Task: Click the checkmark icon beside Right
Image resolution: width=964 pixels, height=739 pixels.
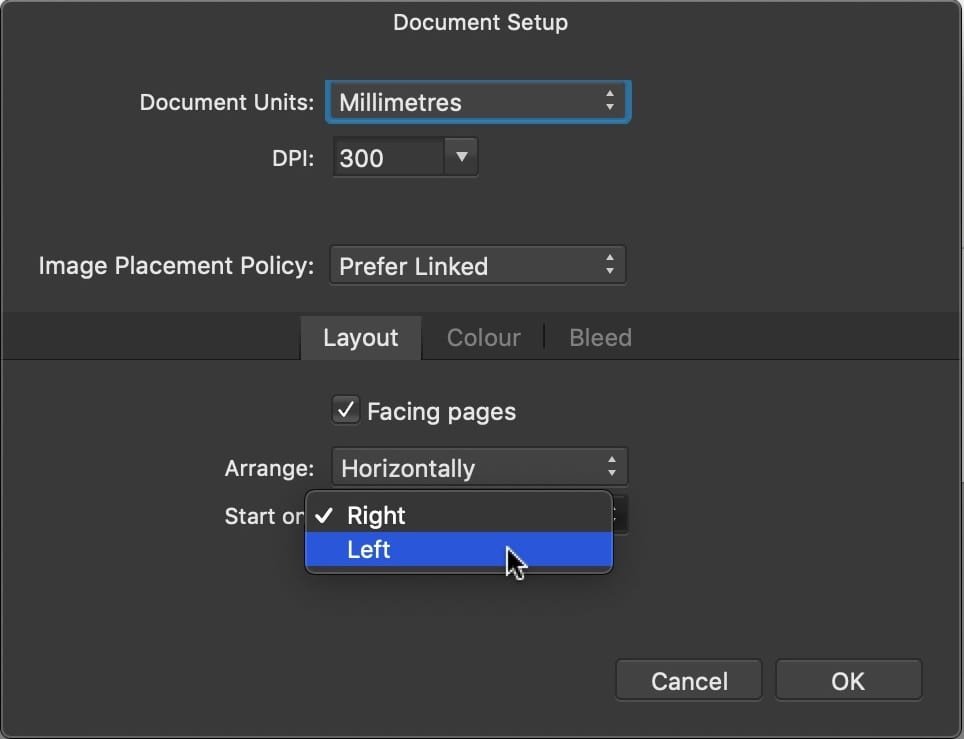Action: tap(324, 514)
